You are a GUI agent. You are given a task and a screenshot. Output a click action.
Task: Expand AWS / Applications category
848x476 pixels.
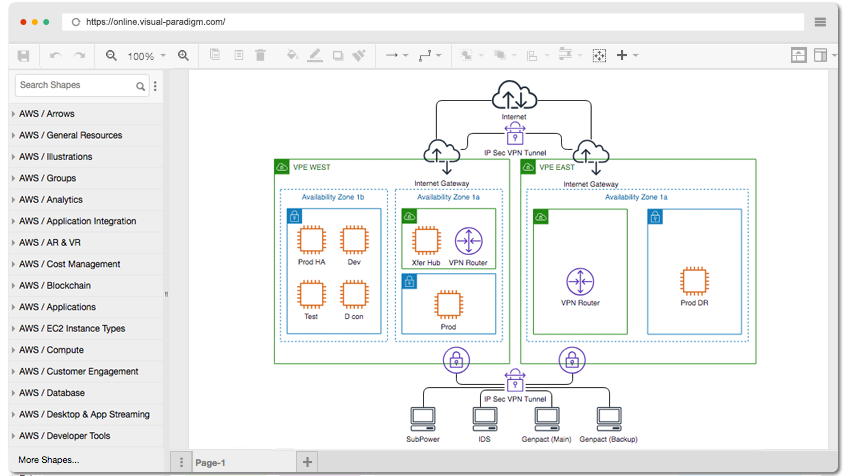(86, 307)
